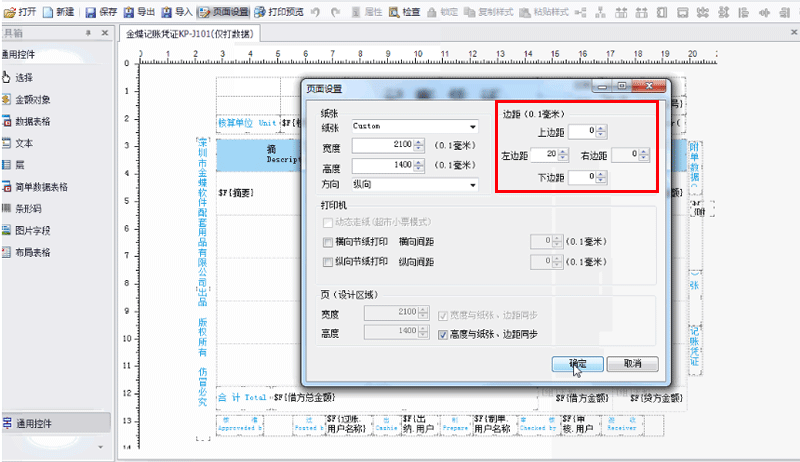Click the 下边距 stepper arrows

[601, 177]
